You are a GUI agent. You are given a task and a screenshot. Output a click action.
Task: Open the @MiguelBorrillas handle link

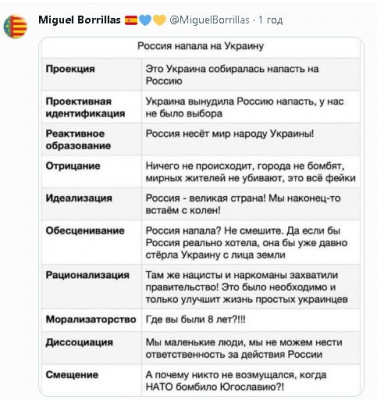pos(210,20)
